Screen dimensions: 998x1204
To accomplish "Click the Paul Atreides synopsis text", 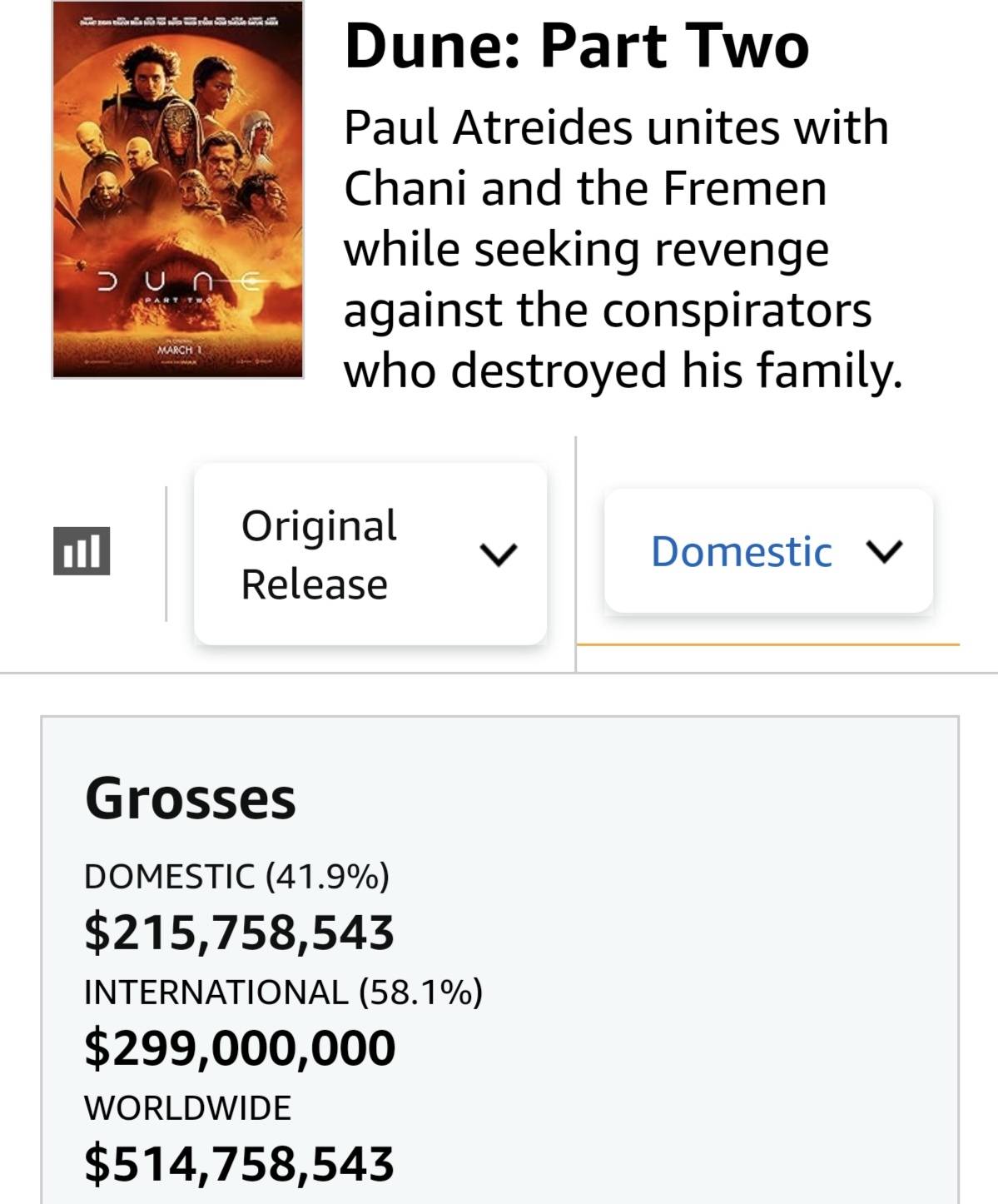I will point(623,248).
